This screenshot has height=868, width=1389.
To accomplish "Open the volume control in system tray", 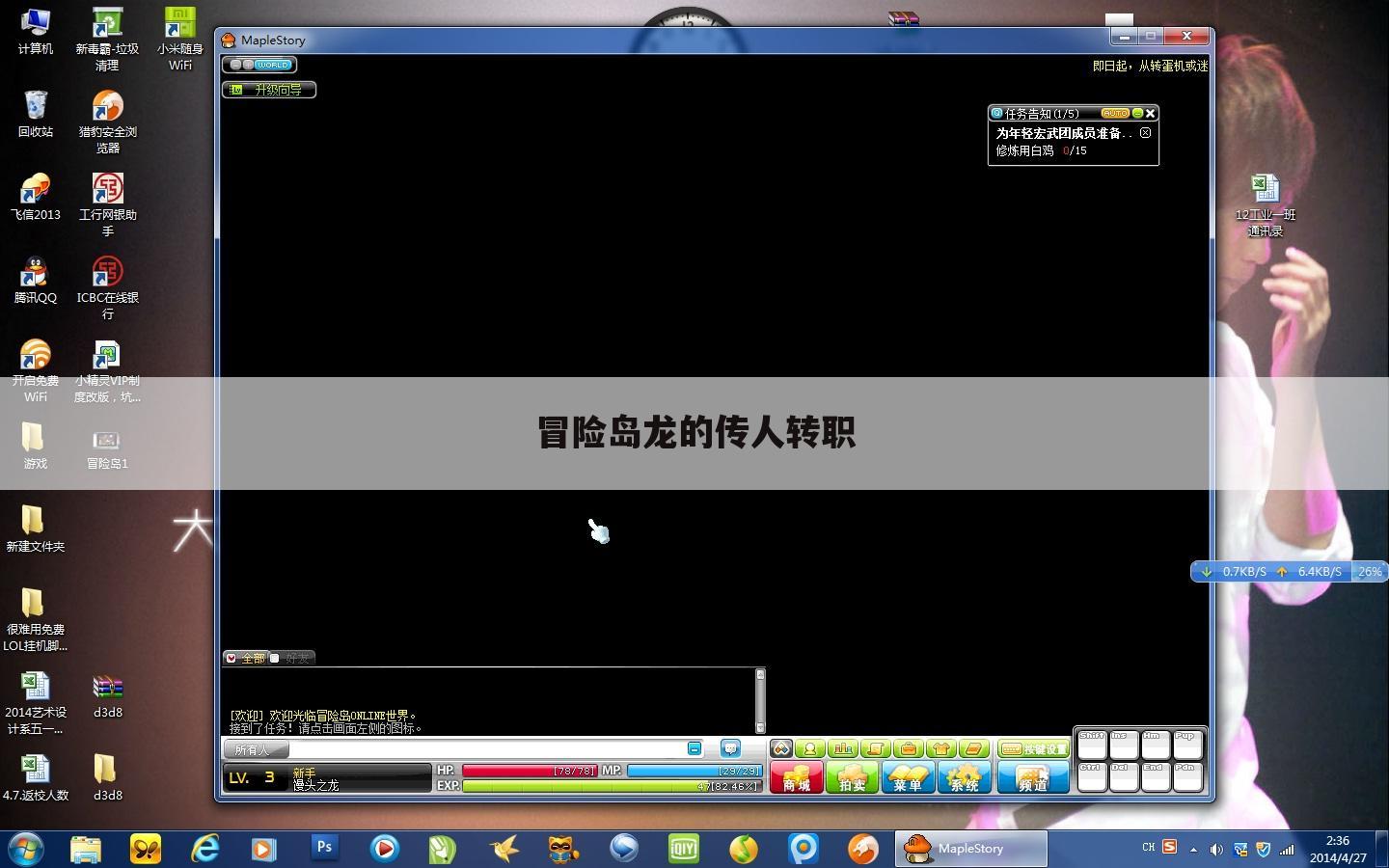I will coord(1216,850).
